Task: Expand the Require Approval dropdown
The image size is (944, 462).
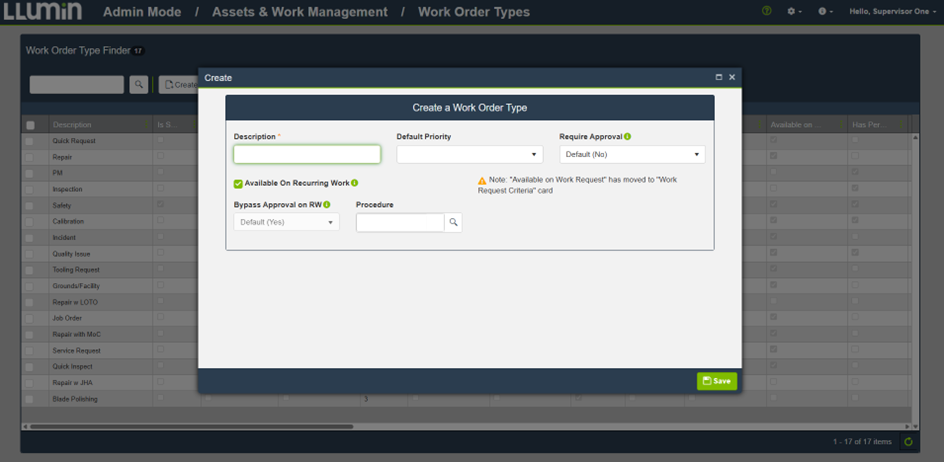Action: tap(631, 155)
